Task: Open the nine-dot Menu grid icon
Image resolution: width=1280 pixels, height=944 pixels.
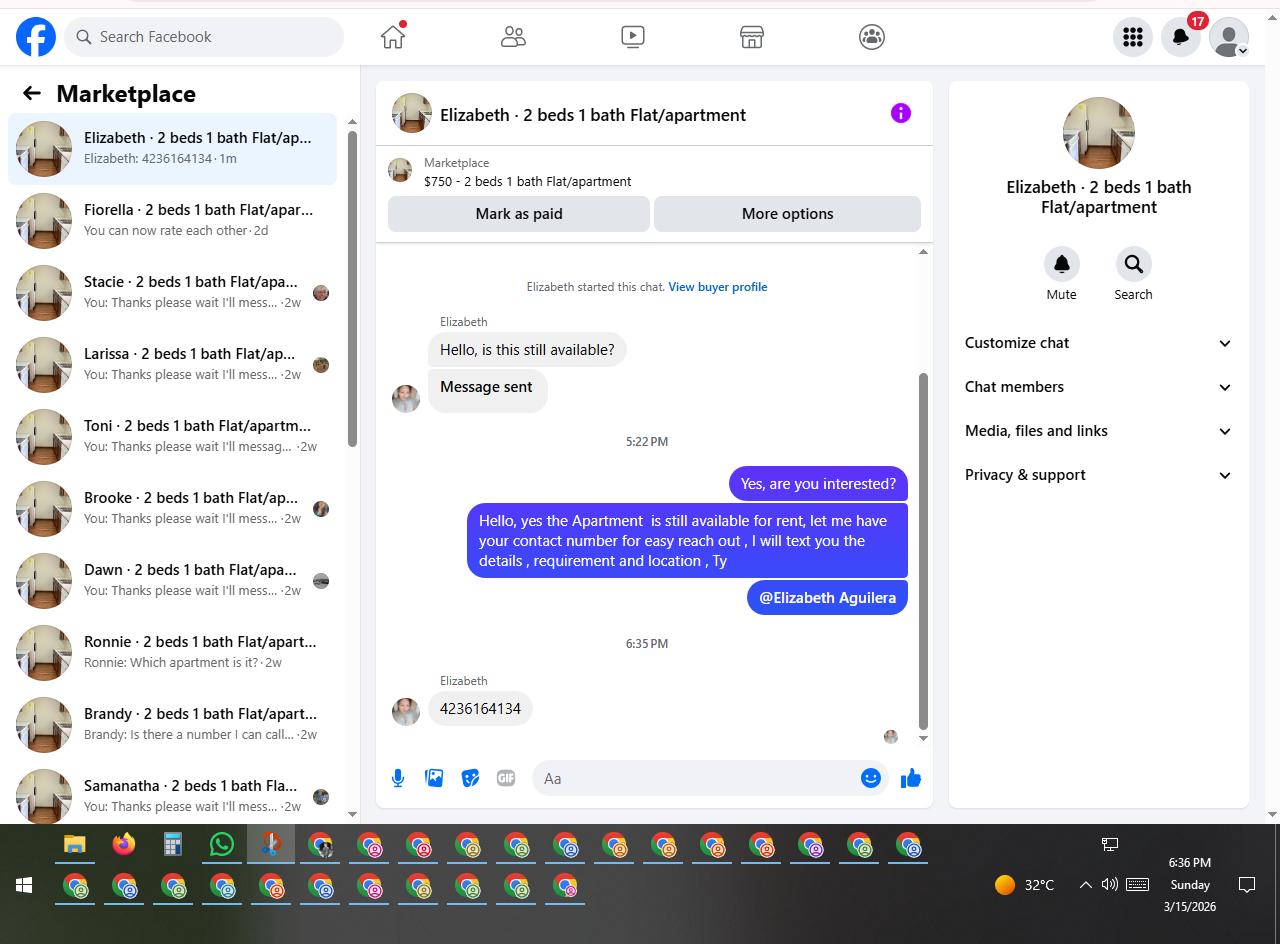Action: tap(1133, 37)
